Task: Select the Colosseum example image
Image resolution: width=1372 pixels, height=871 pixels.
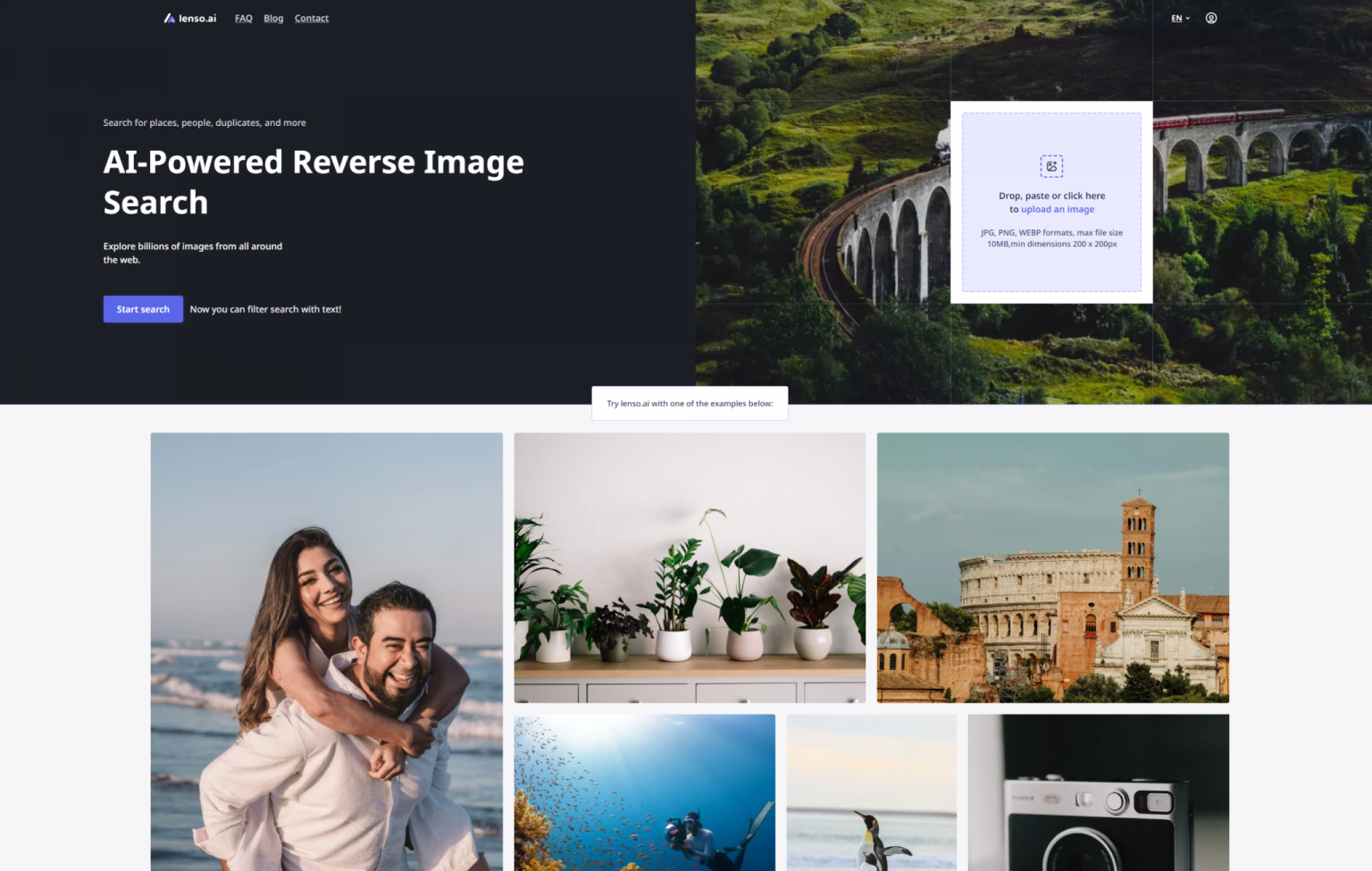Action: [x=1052, y=566]
